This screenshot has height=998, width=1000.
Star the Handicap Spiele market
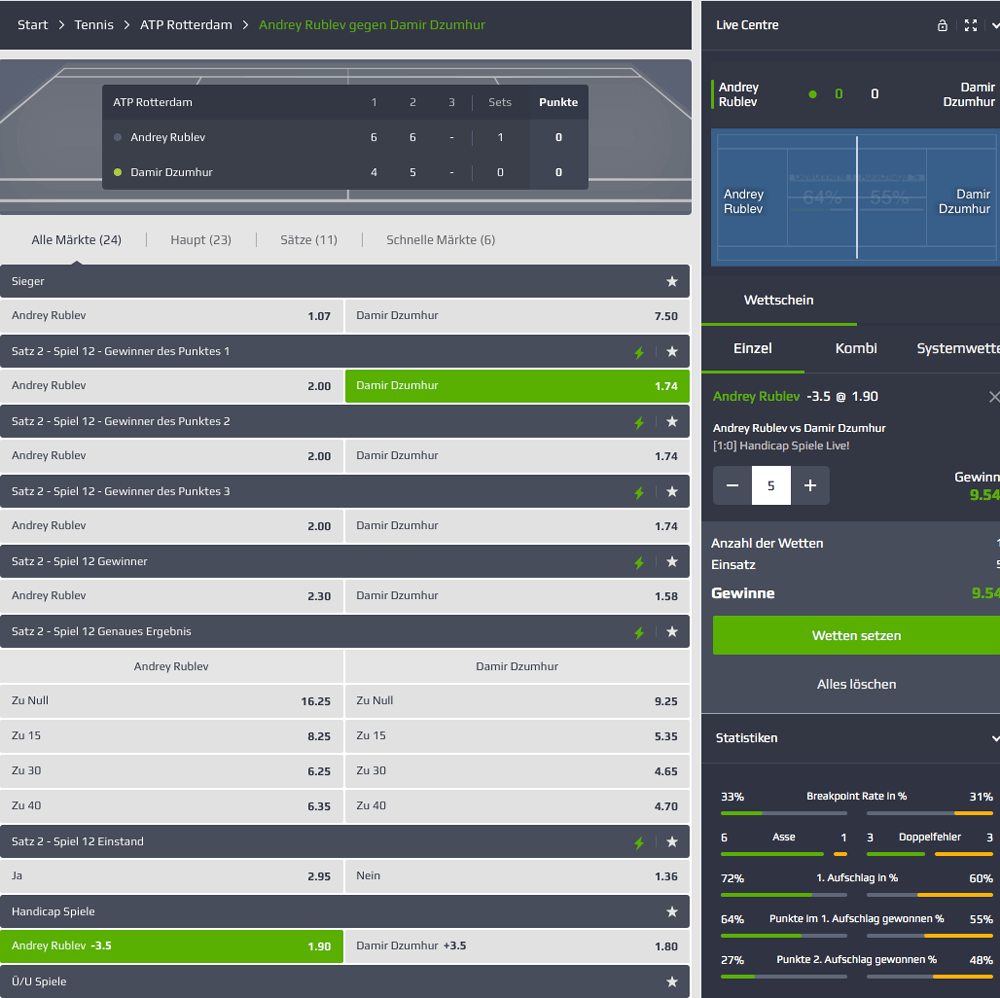672,912
